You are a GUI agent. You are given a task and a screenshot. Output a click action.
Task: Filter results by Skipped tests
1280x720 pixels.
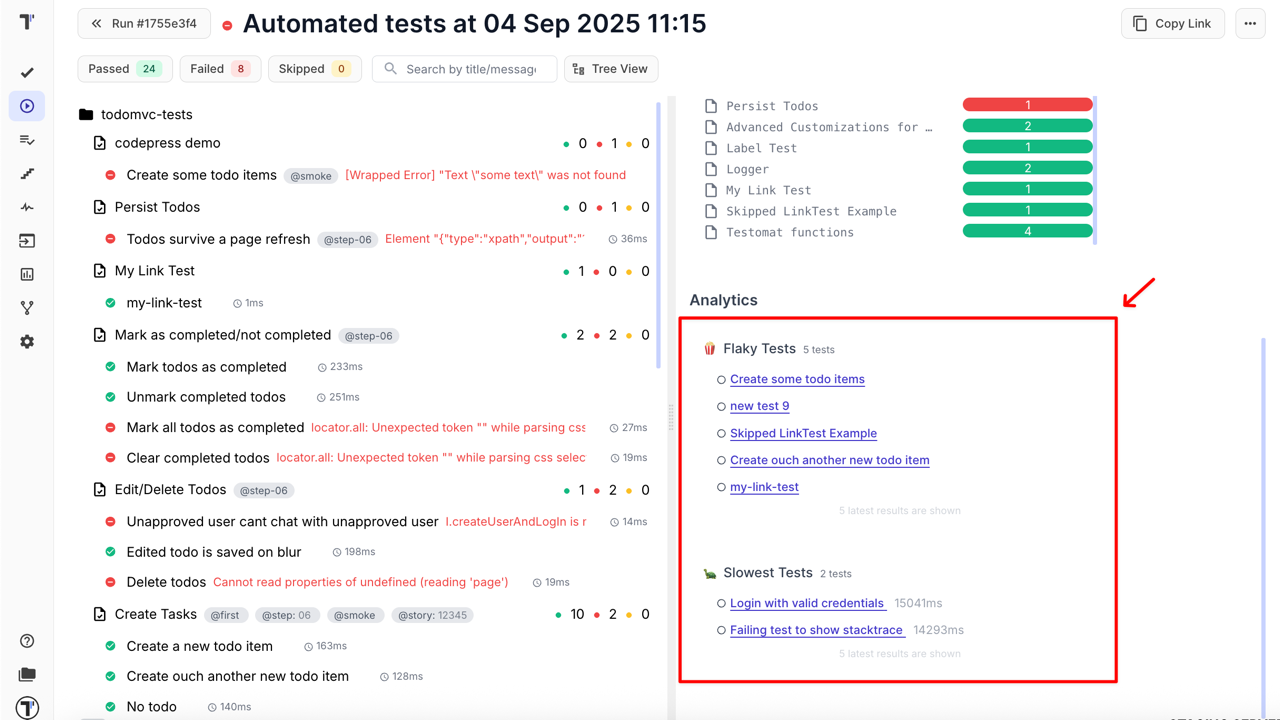(314, 69)
